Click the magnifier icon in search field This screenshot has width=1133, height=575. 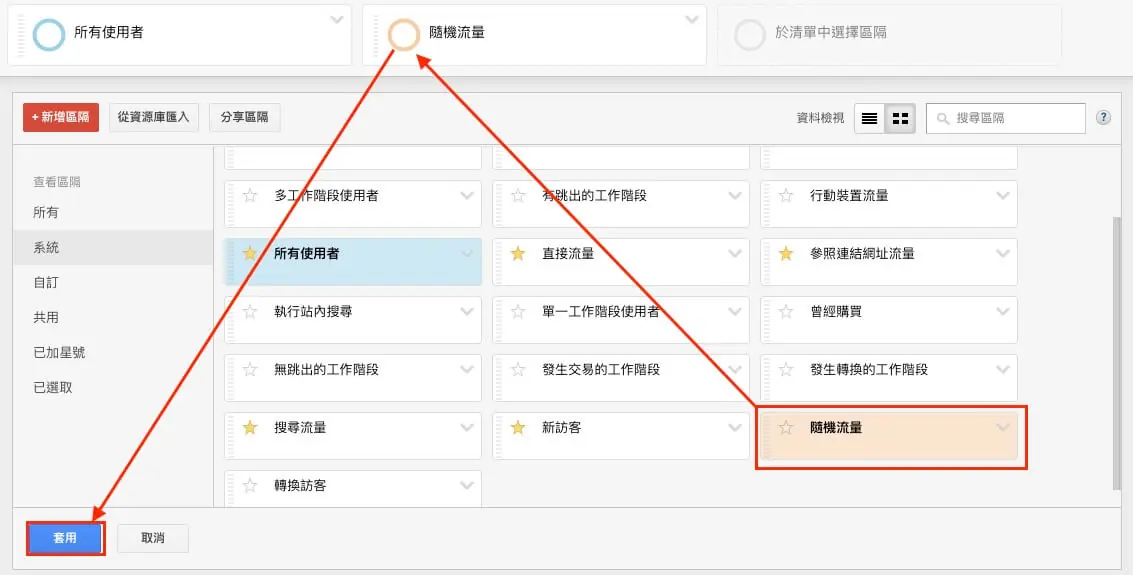[942, 118]
